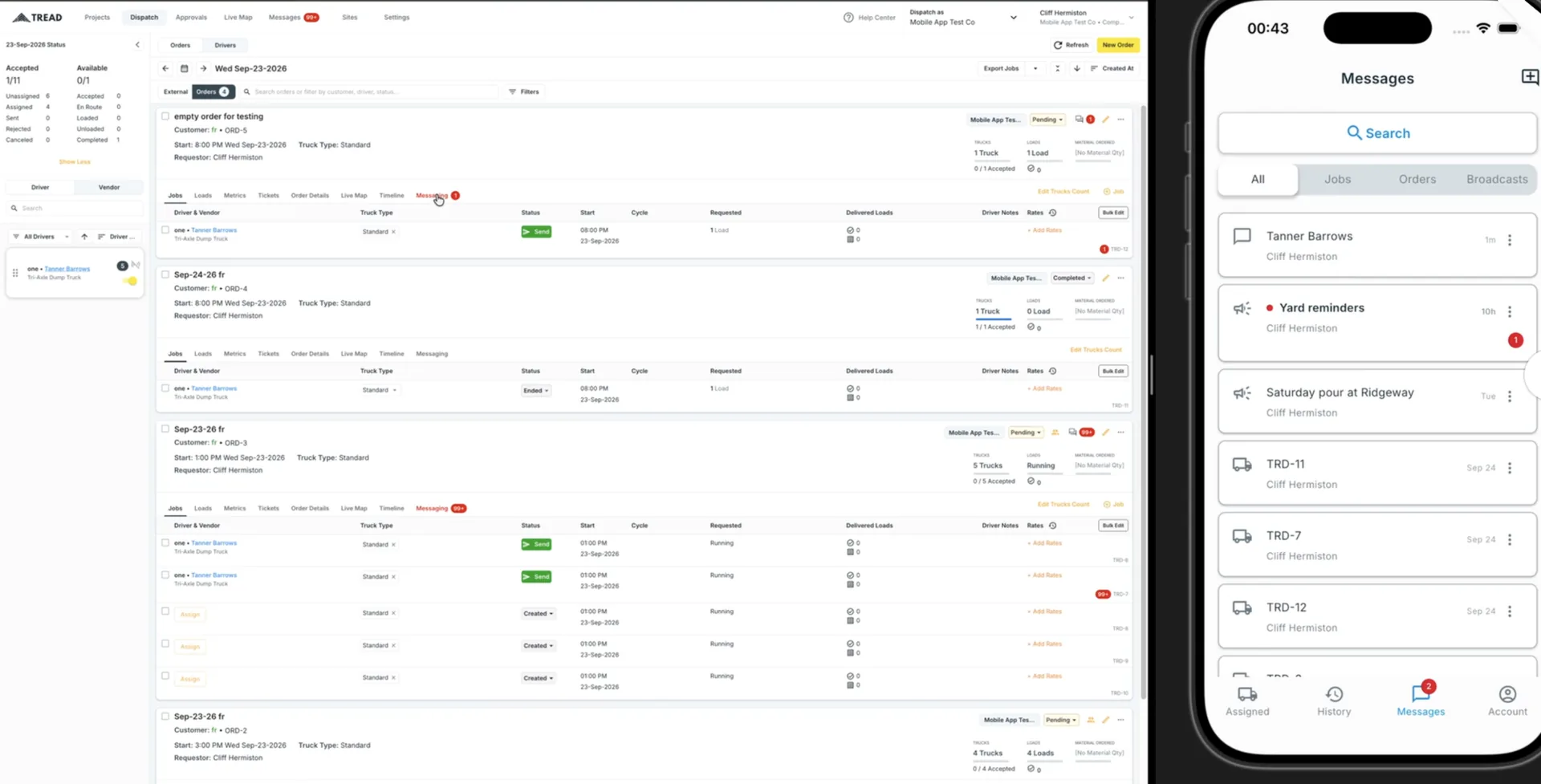Screen dimensions: 1541x784
Task: Open options for the Yard reminders broadcast
Action: [x=1510, y=311]
